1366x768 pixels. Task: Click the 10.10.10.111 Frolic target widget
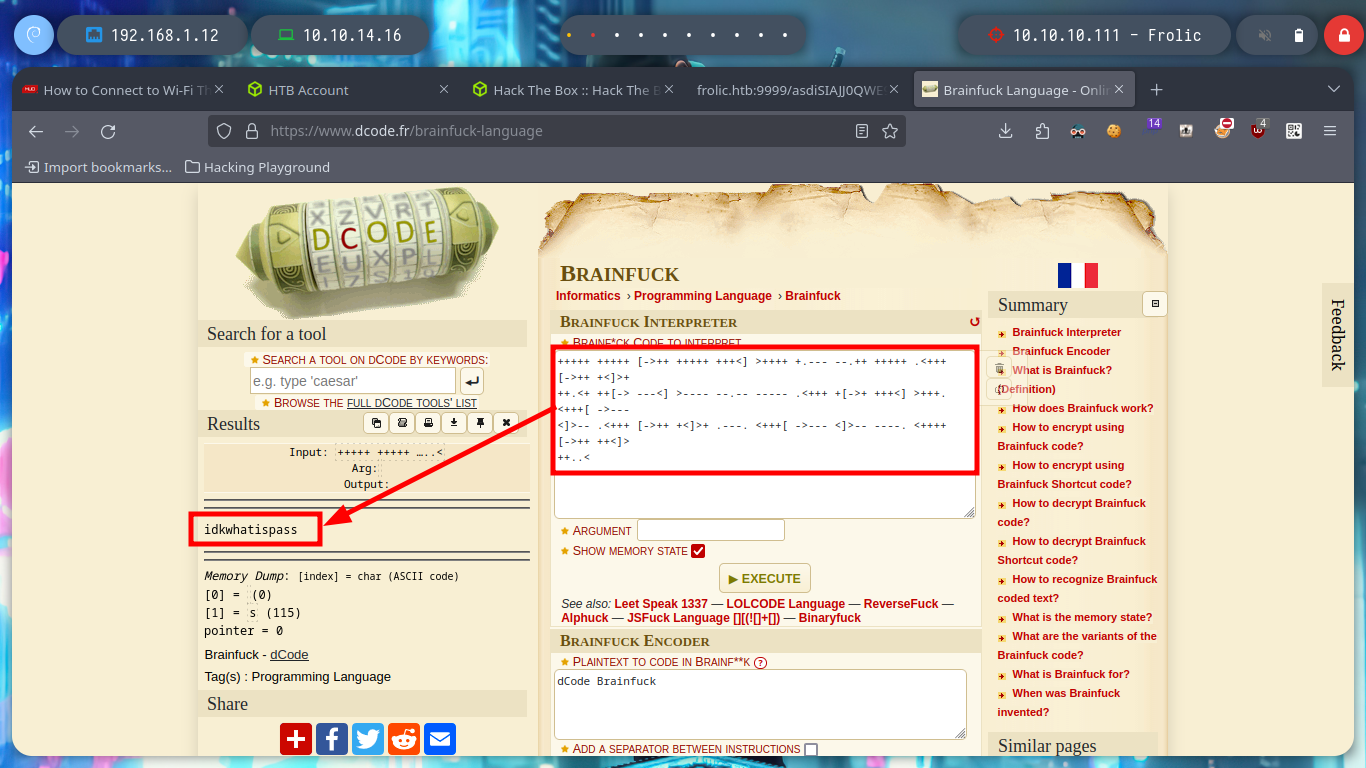(1093, 35)
